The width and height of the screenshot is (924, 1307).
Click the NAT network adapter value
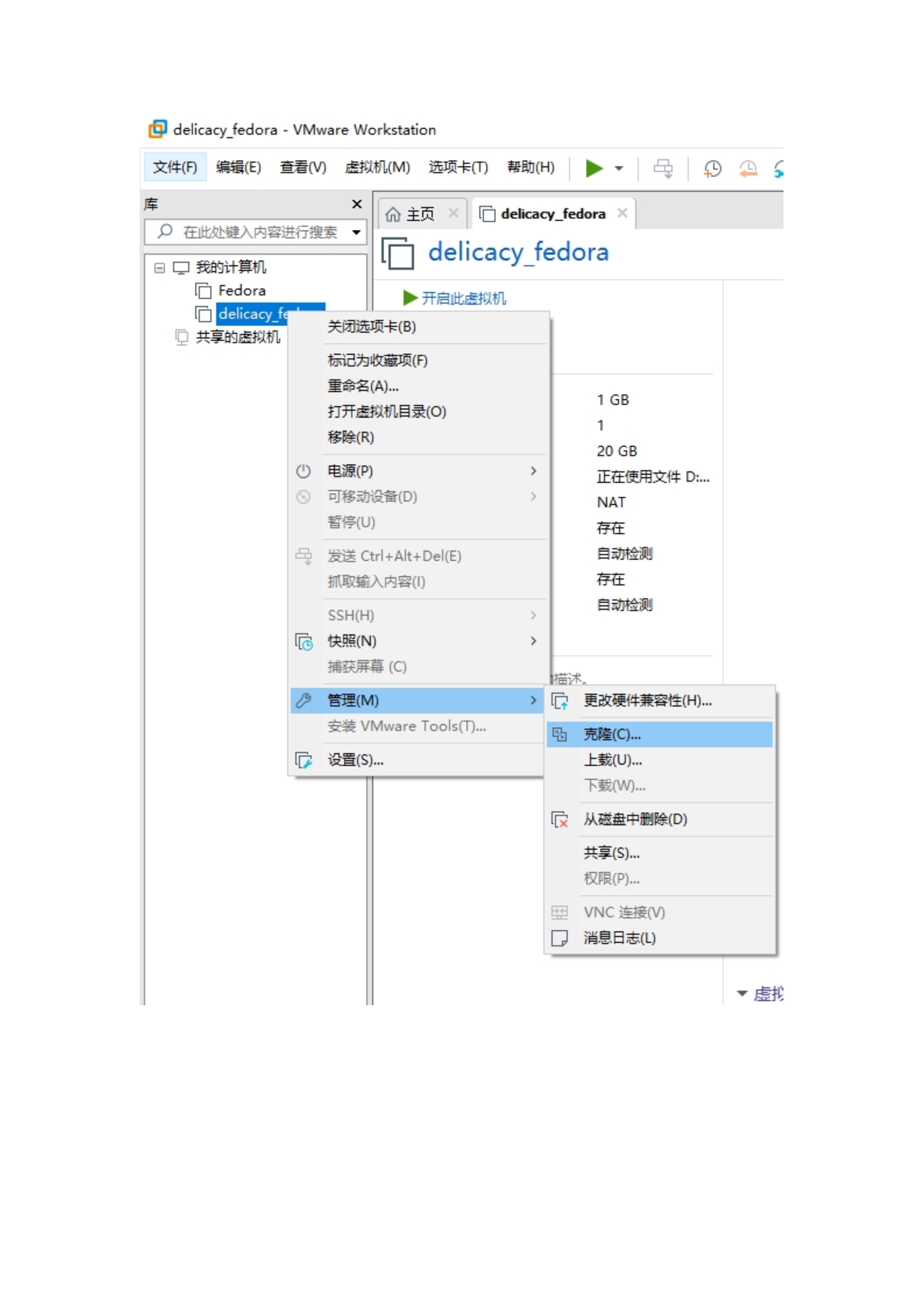(x=611, y=503)
